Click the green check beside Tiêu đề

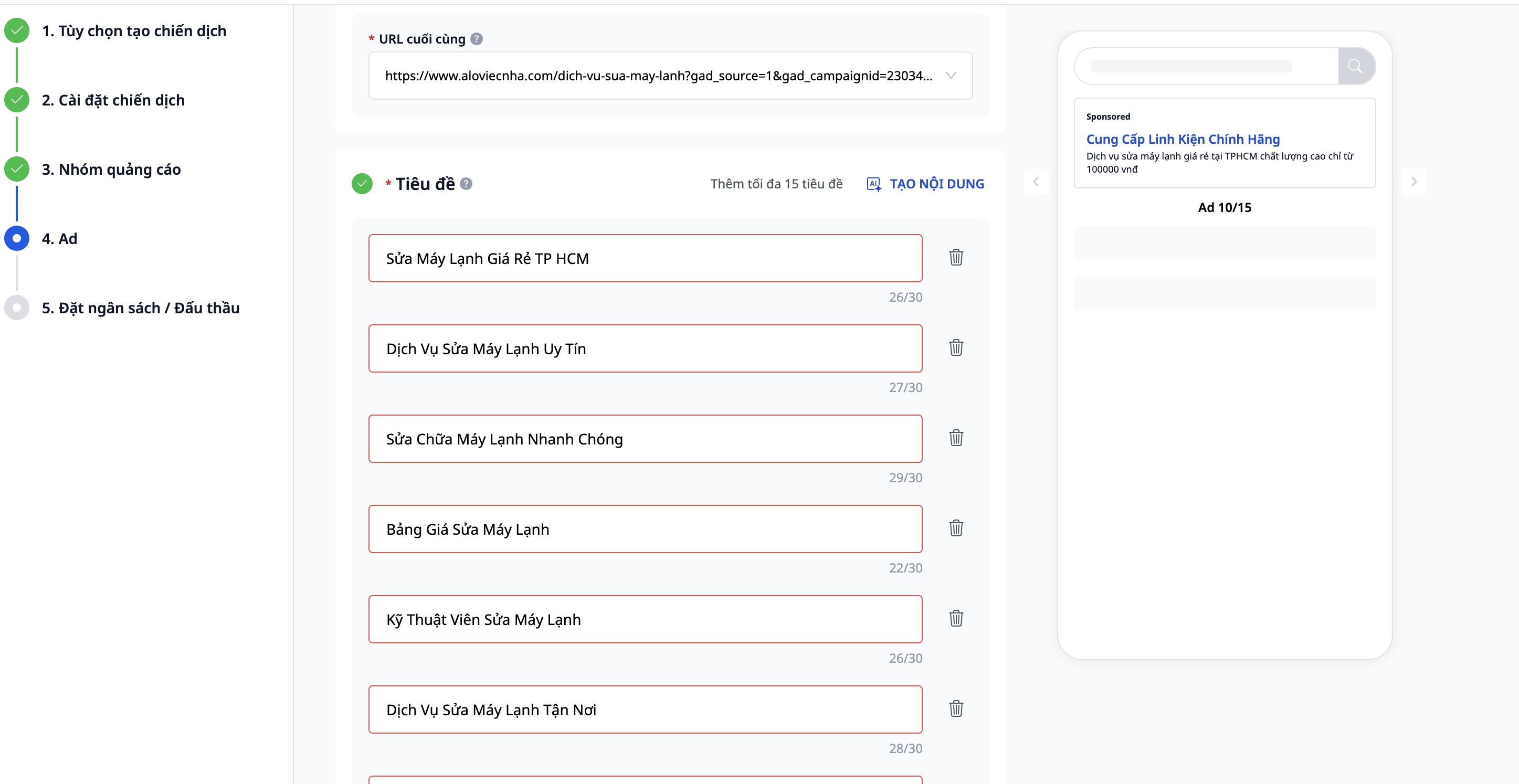click(362, 184)
